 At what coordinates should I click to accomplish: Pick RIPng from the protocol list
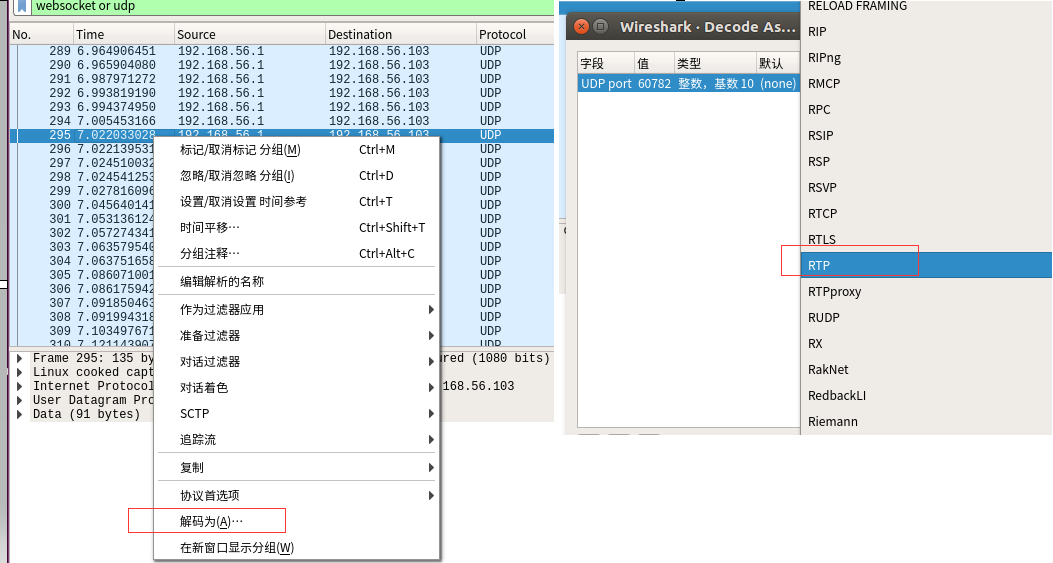tap(926, 58)
